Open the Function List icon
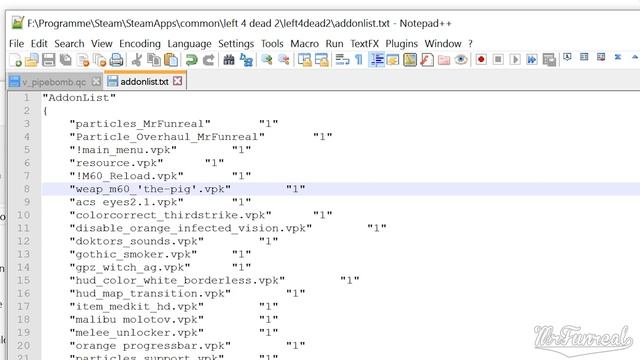Viewport: 640px width, 360px height. tap(427, 60)
